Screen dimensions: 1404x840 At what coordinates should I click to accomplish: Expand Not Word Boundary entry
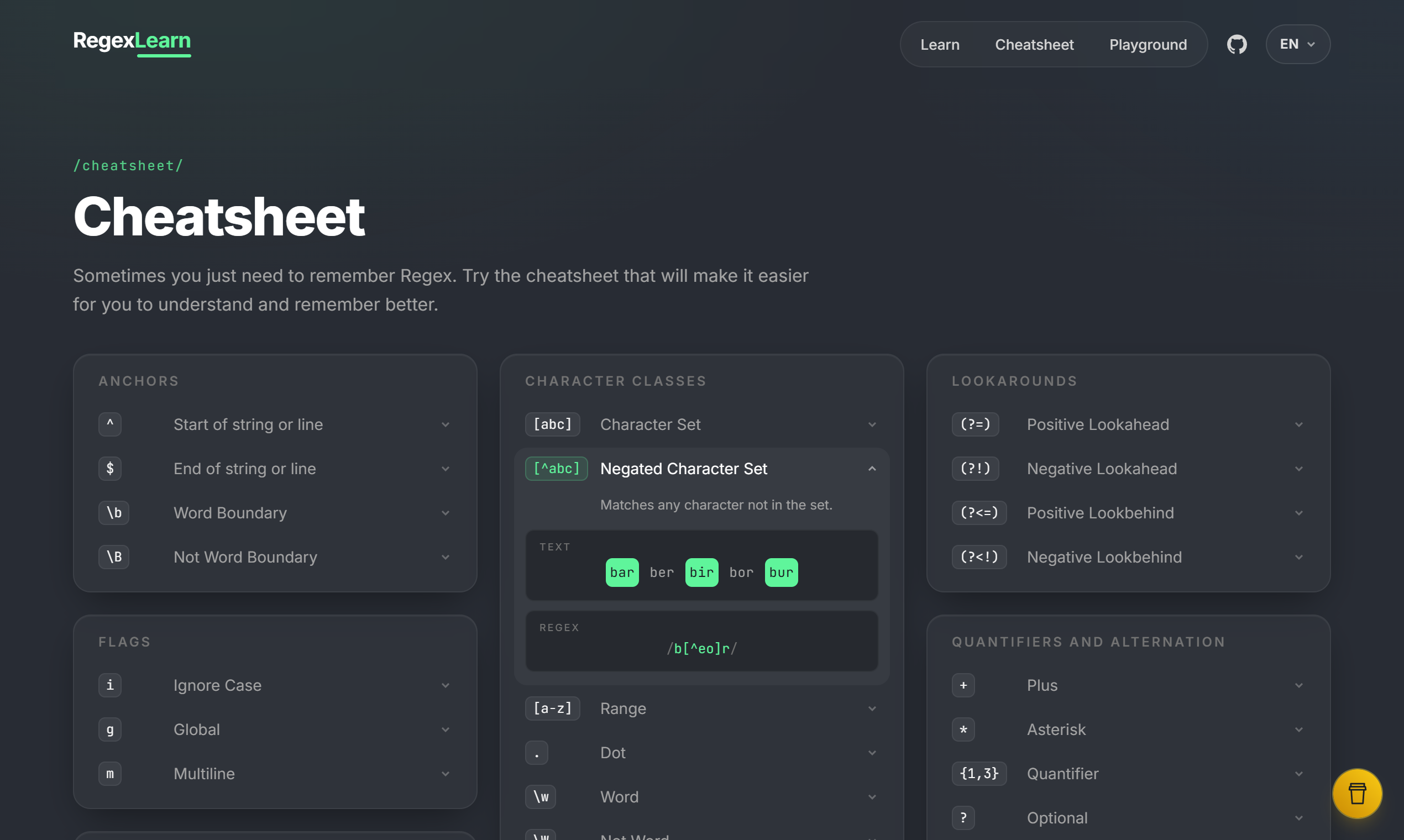click(x=275, y=557)
